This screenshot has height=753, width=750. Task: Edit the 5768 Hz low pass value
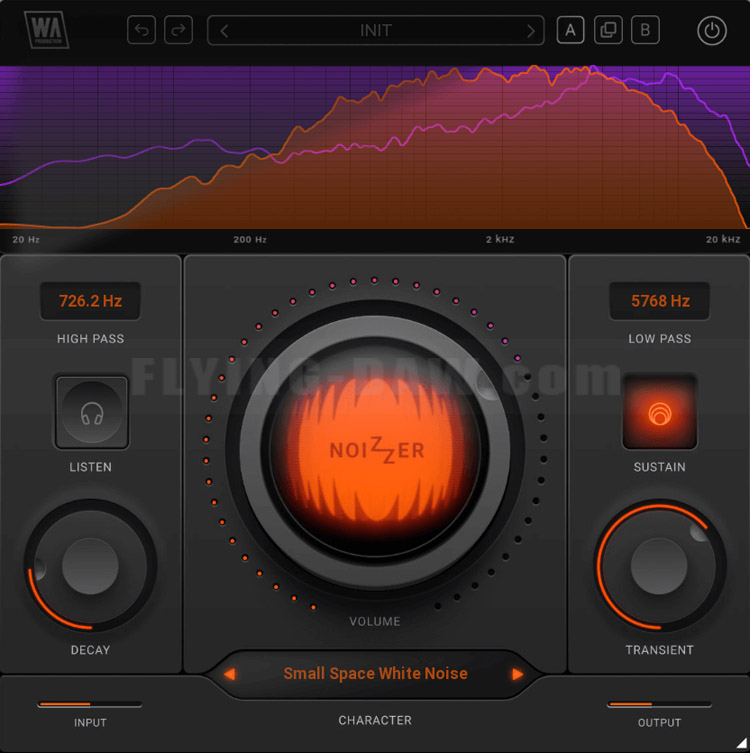[660, 301]
